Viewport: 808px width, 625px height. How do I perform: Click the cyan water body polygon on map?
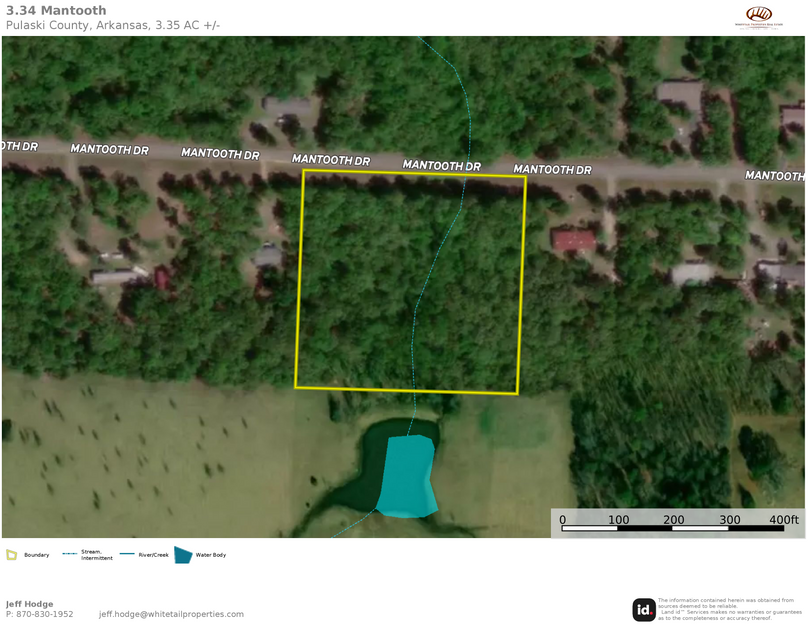(408, 476)
